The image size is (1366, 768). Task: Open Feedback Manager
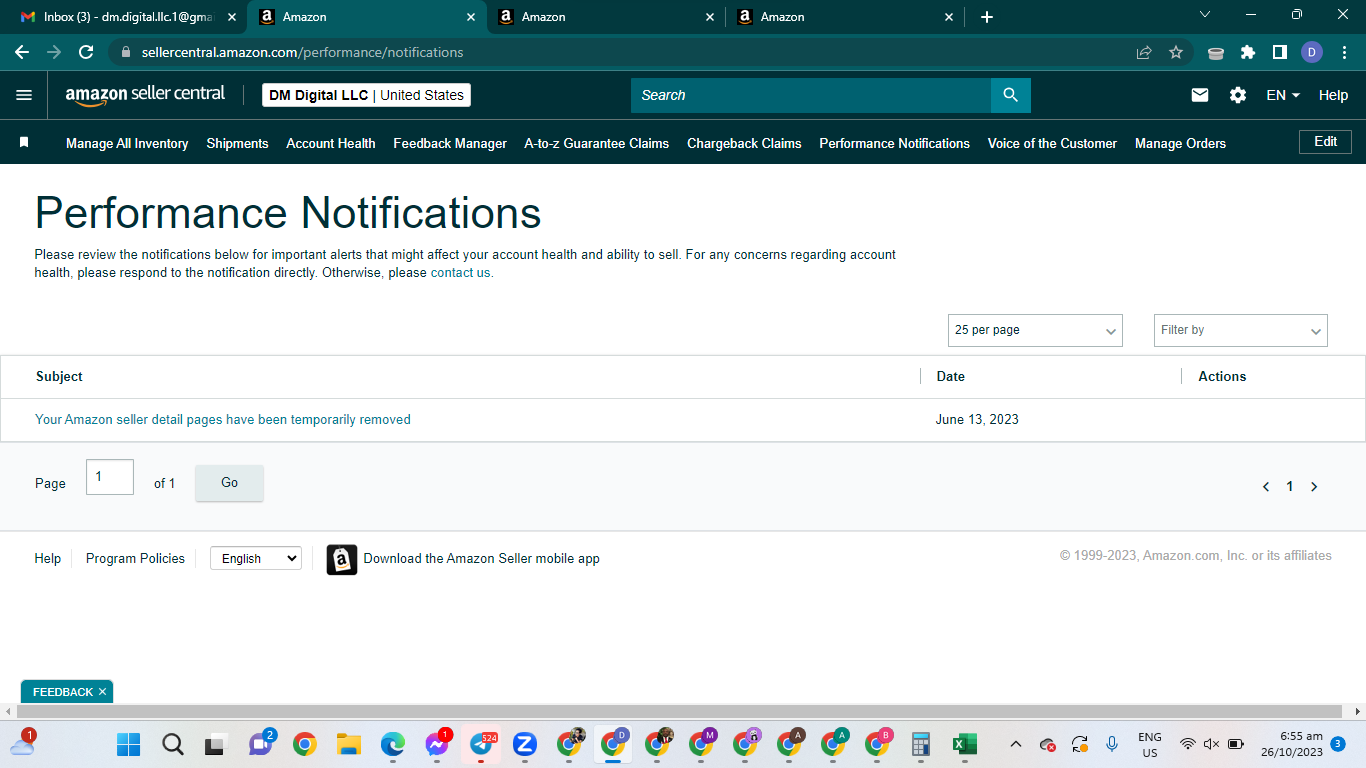pyautogui.click(x=450, y=143)
